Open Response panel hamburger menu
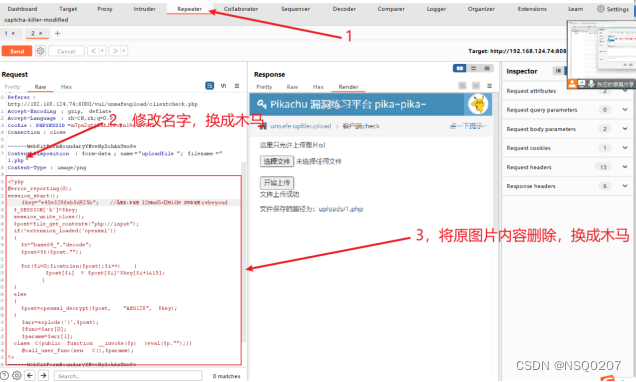The width and height of the screenshot is (636, 382). tap(490, 86)
